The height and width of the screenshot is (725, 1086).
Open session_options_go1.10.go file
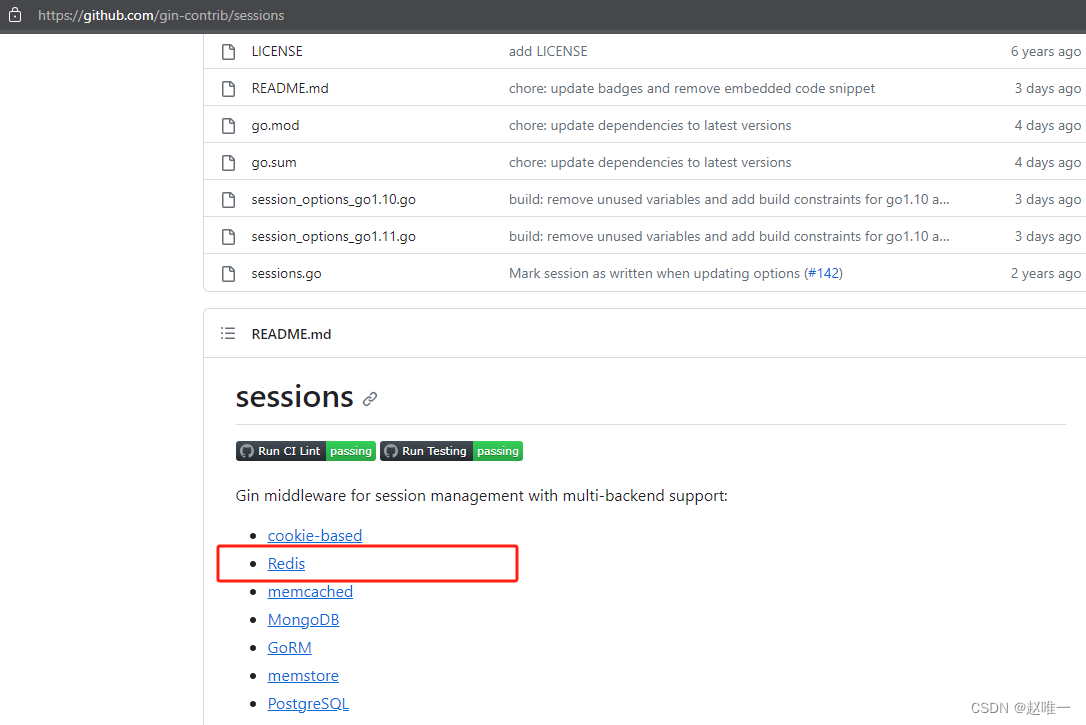click(x=333, y=199)
